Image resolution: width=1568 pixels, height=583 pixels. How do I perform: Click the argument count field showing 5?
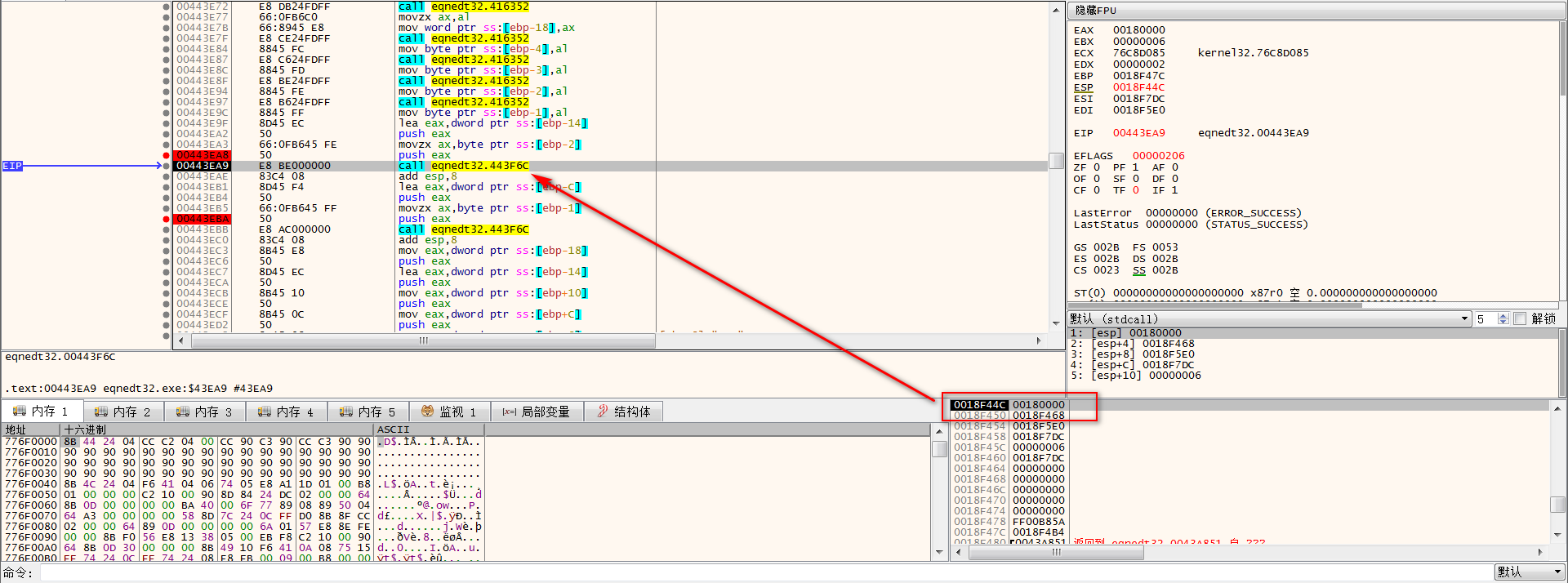[x=1486, y=318]
